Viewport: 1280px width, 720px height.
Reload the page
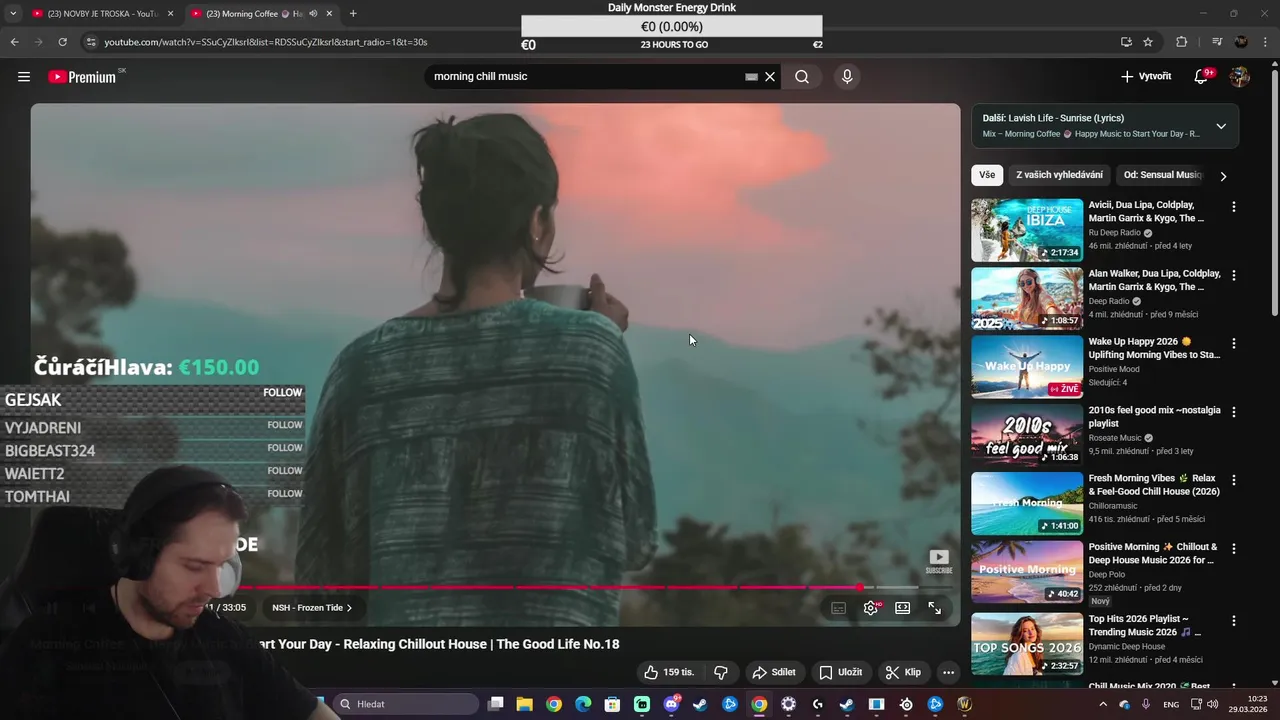62,42
